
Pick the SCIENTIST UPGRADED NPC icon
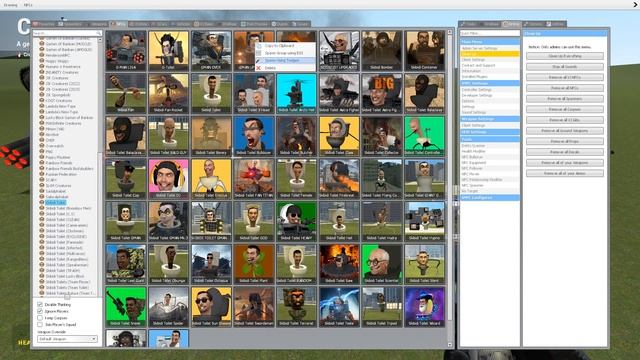point(339,51)
